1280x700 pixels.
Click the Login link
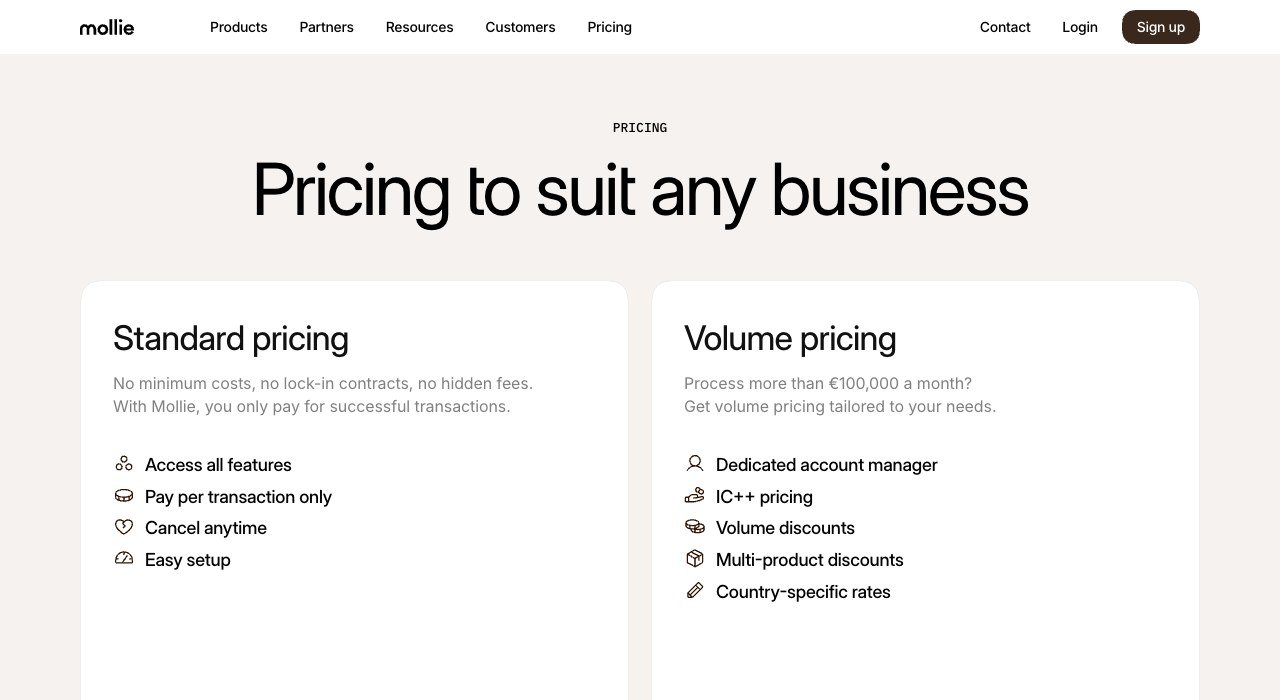pyautogui.click(x=1080, y=27)
